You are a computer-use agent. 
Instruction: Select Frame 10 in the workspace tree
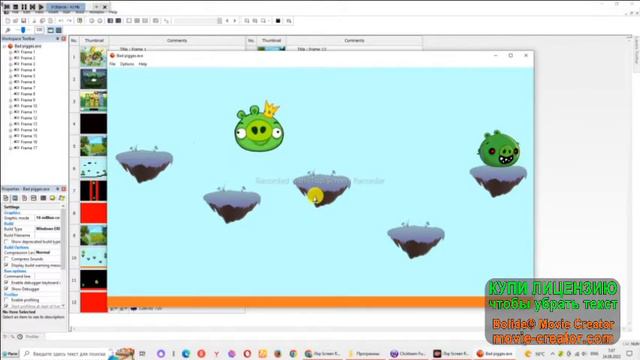(29, 106)
